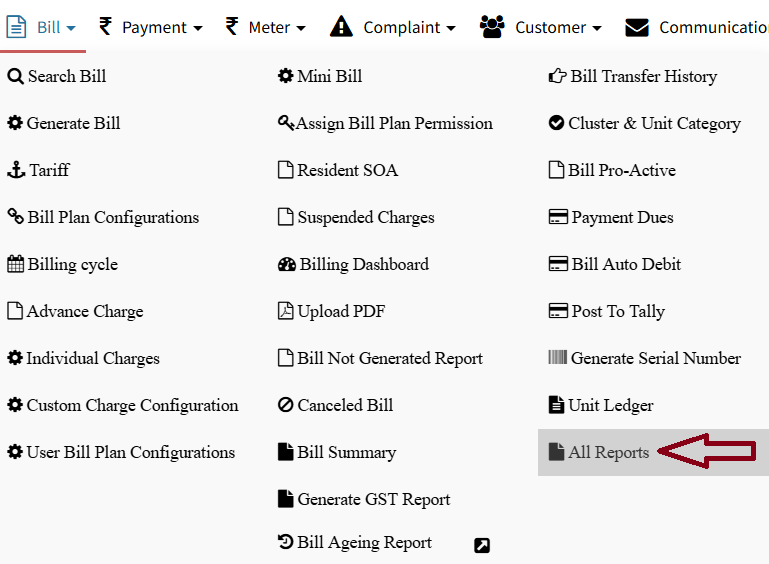
Task: Click the barcode icon for Generate Serial Number
Action: [558, 357]
